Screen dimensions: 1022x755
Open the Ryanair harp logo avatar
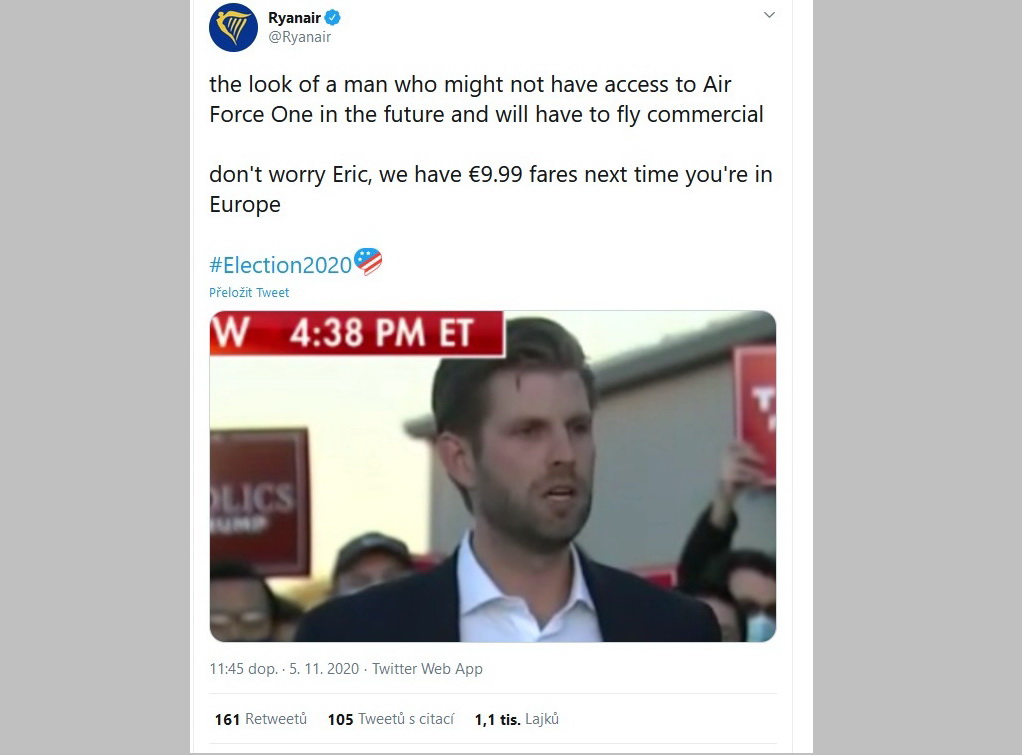tap(233, 27)
